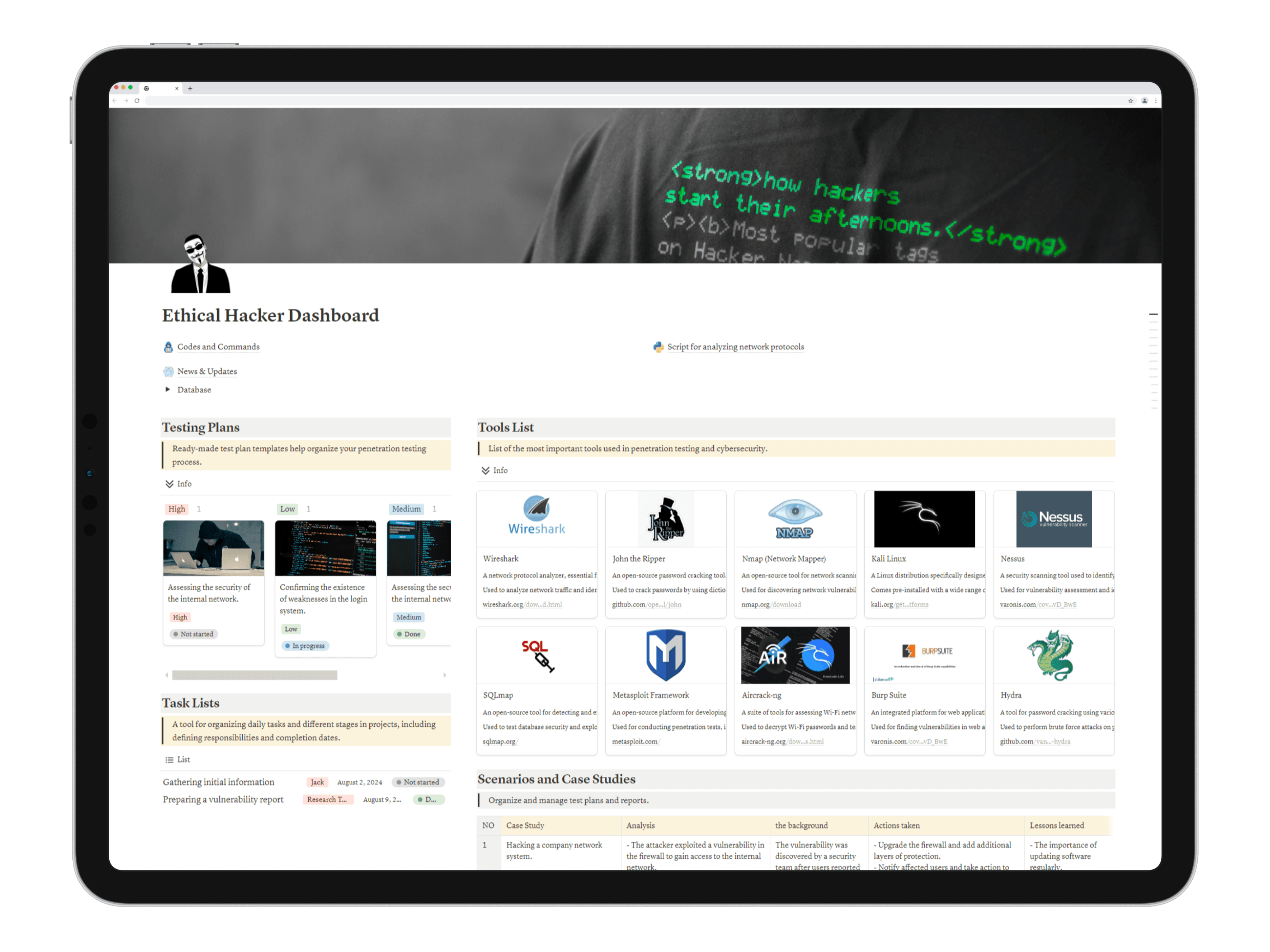Follow the aircrack-ng.org link

pyautogui.click(x=782, y=742)
